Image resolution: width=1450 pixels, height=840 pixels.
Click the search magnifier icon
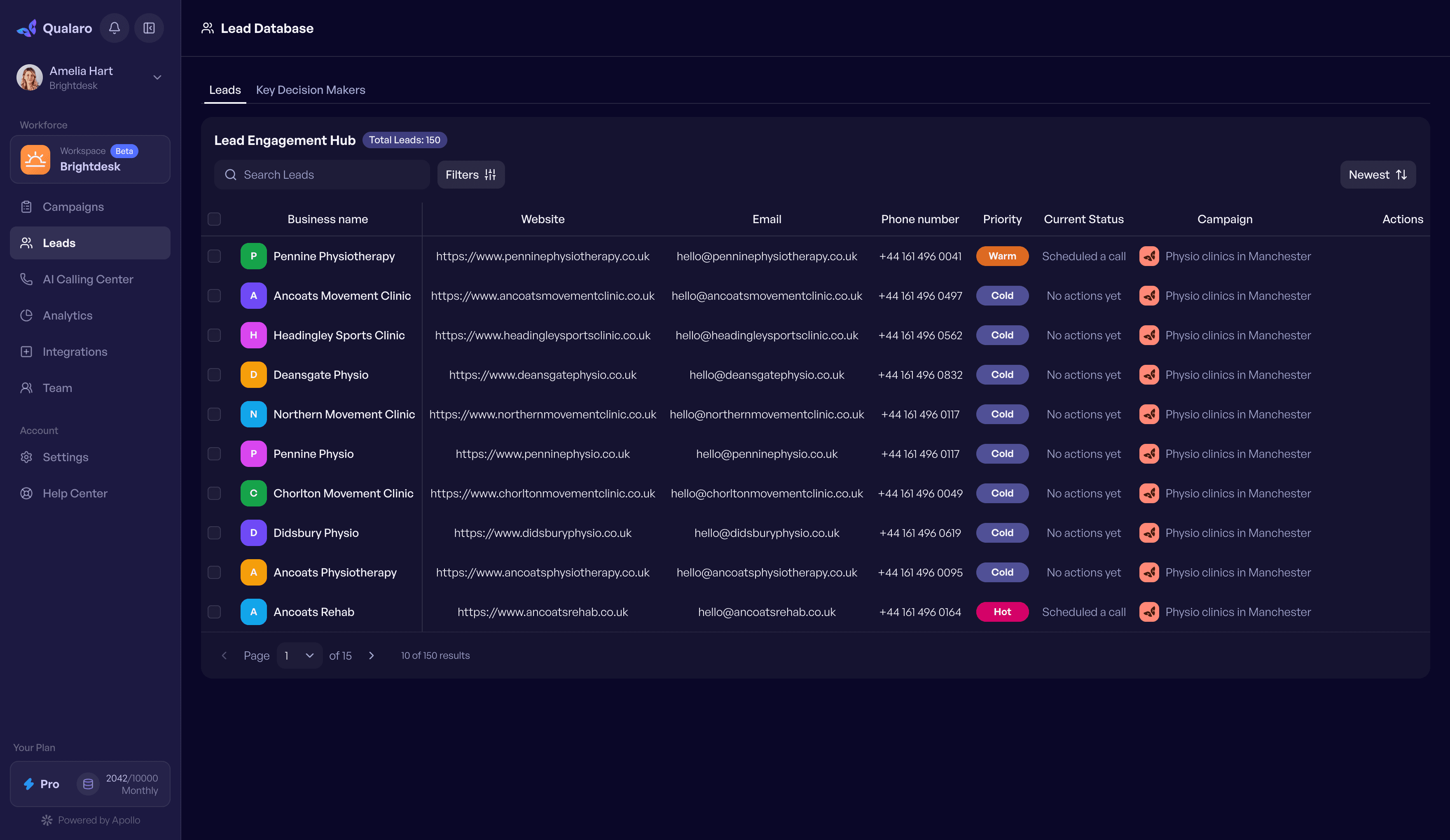pos(231,175)
